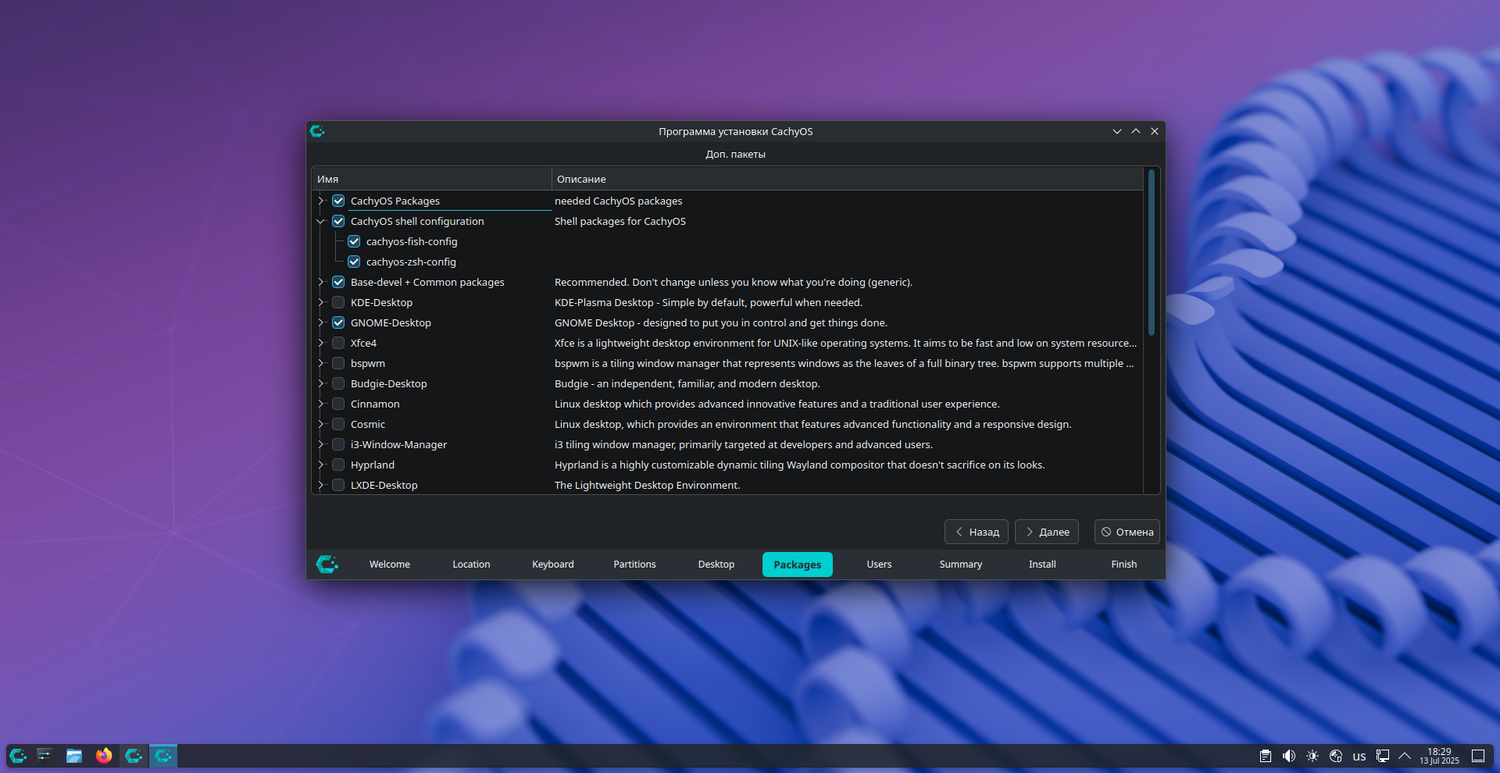Go to the Finish step tab
The width and height of the screenshot is (1500, 773).
point(1124,564)
